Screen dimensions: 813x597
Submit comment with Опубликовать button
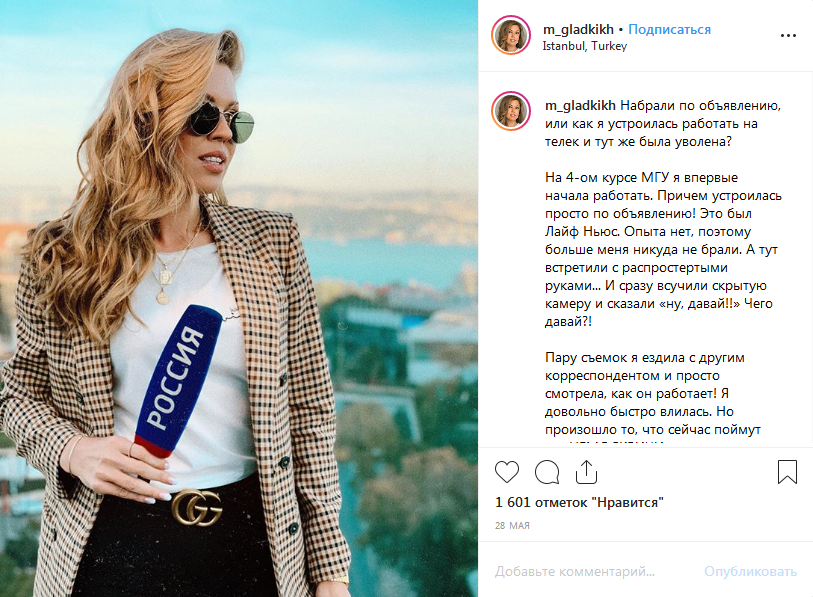pyautogui.click(x=750, y=571)
